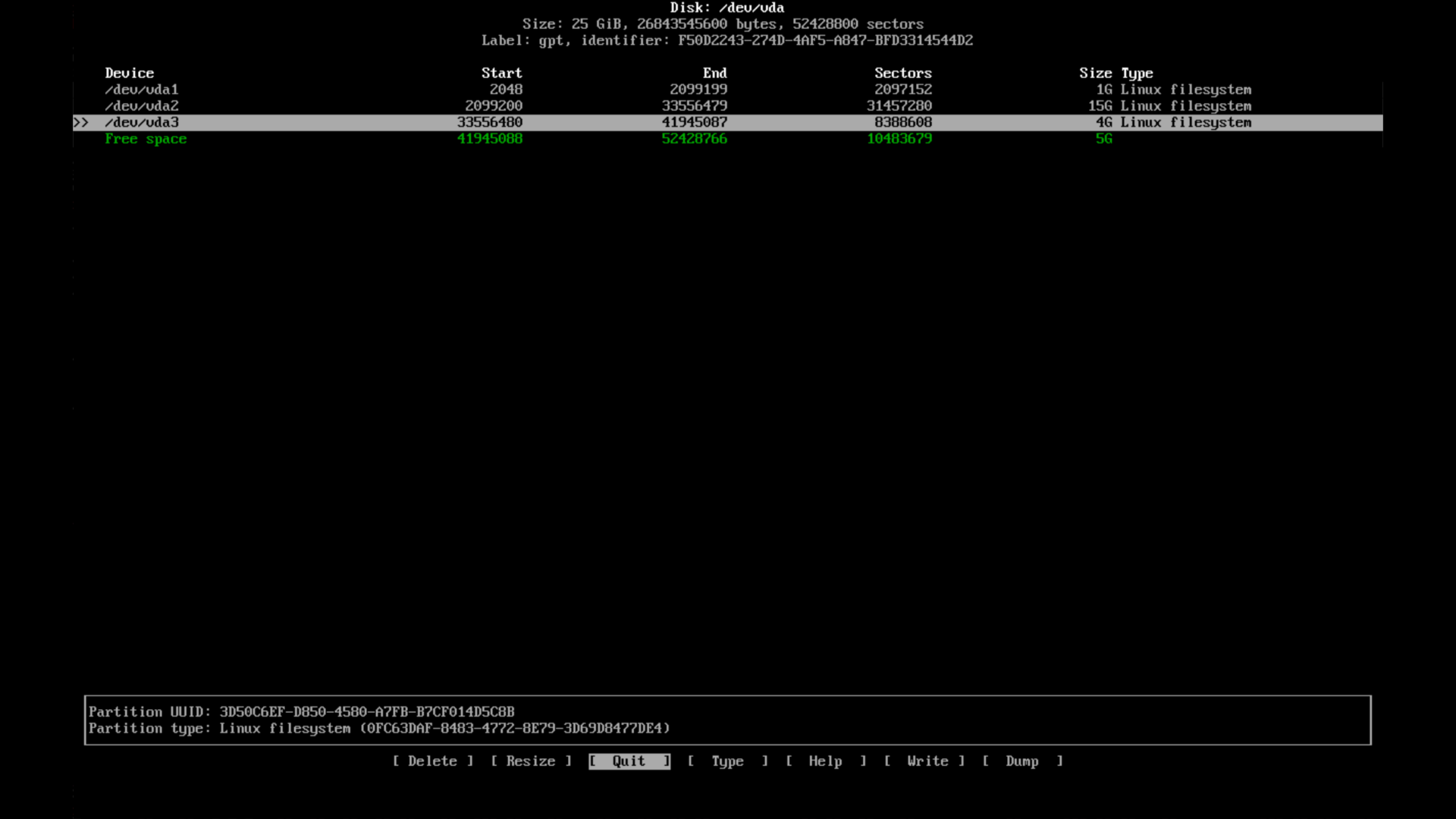The width and height of the screenshot is (1456, 819).
Task: Click the highlighted /dev/vda3 partition row
Action: (x=728, y=122)
